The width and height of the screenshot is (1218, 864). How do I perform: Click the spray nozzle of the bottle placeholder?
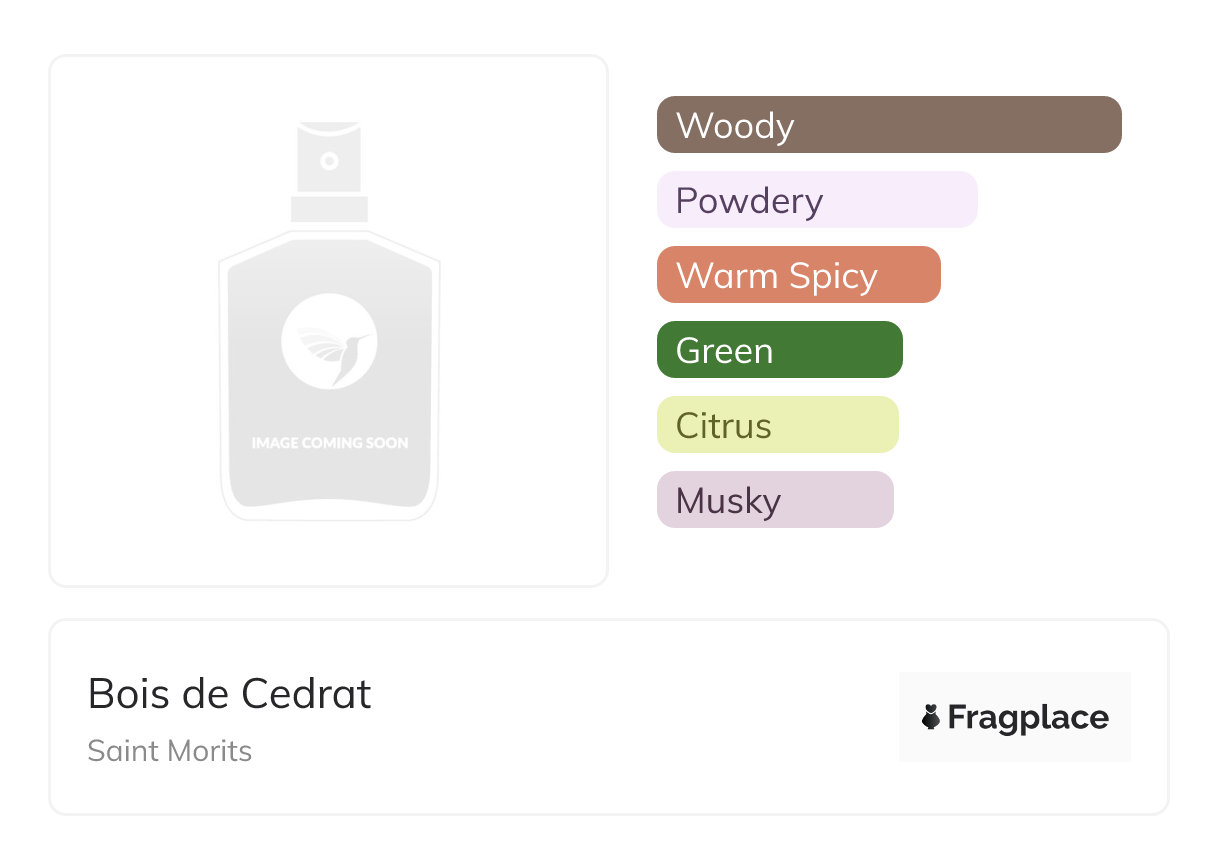pyautogui.click(x=329, y=160)
